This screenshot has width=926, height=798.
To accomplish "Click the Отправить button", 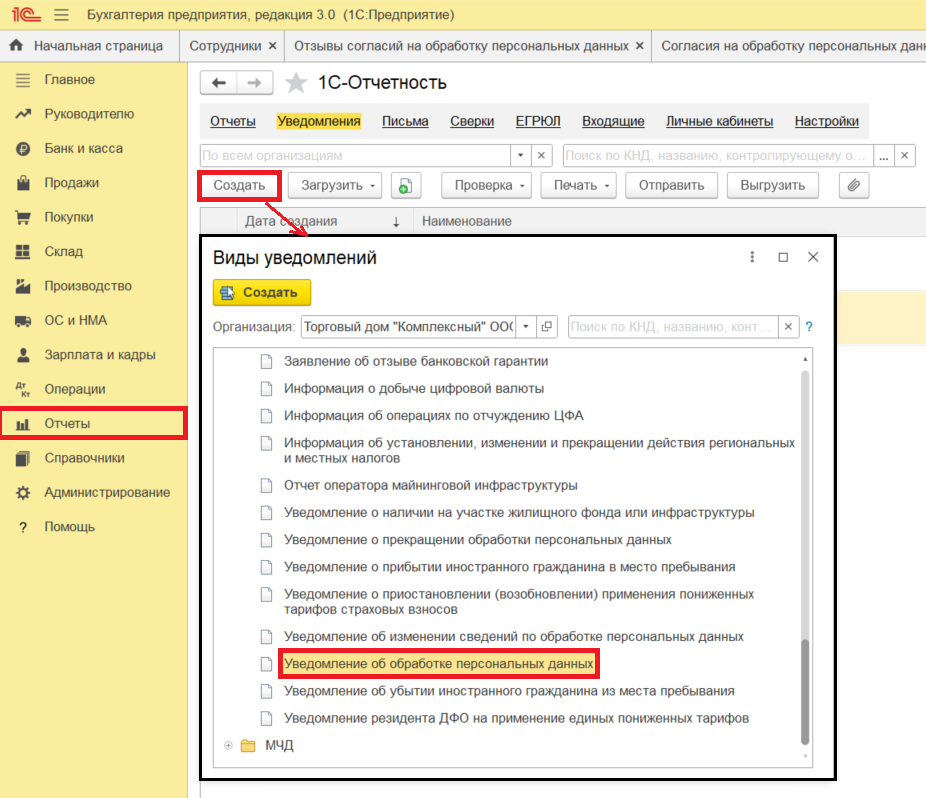I will pos(670,185).
